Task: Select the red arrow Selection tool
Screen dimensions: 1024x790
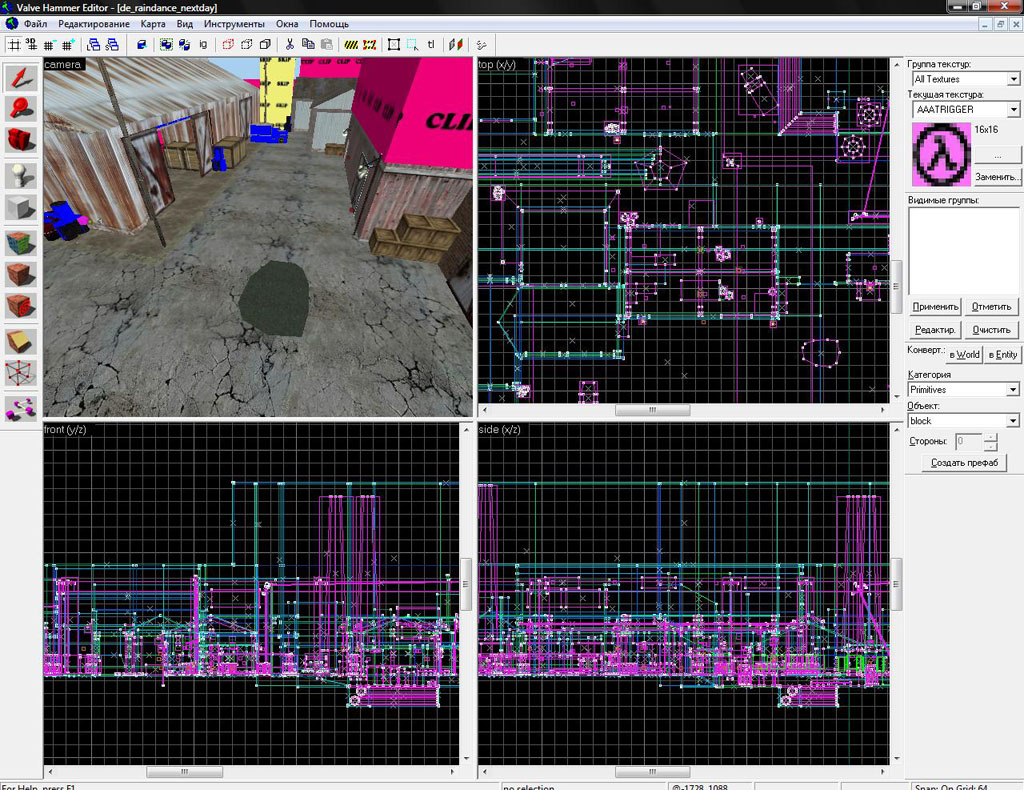Action: (21, 78)
